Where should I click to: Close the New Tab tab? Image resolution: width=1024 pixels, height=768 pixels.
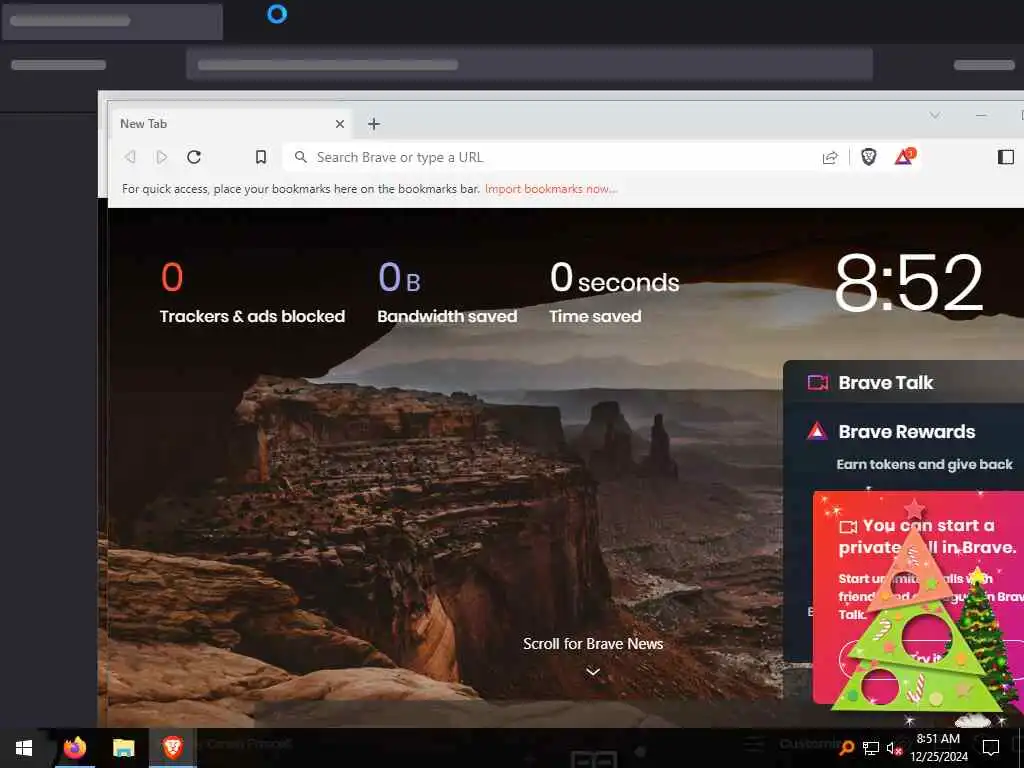coord(340,124)
